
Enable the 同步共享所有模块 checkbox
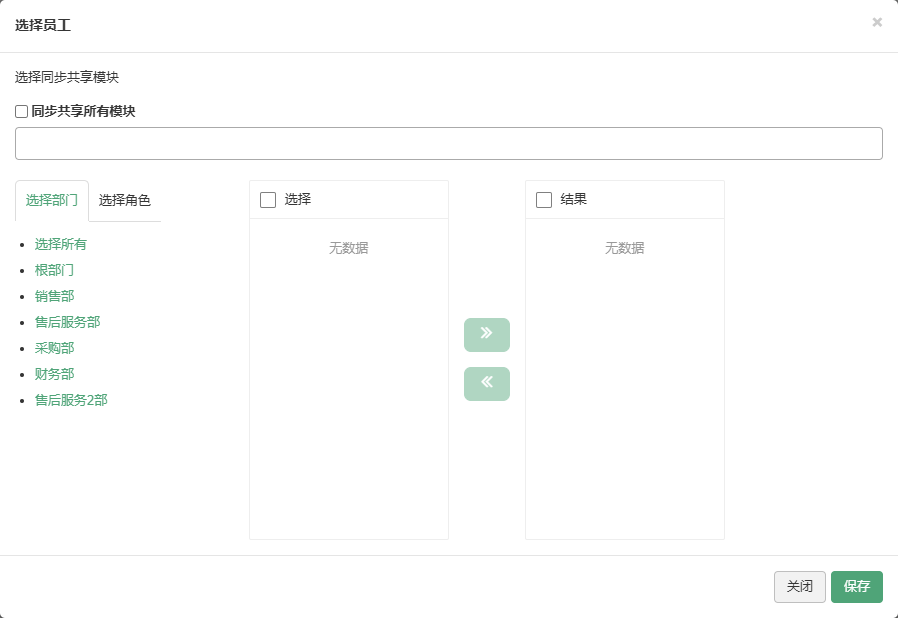[22, 111]
